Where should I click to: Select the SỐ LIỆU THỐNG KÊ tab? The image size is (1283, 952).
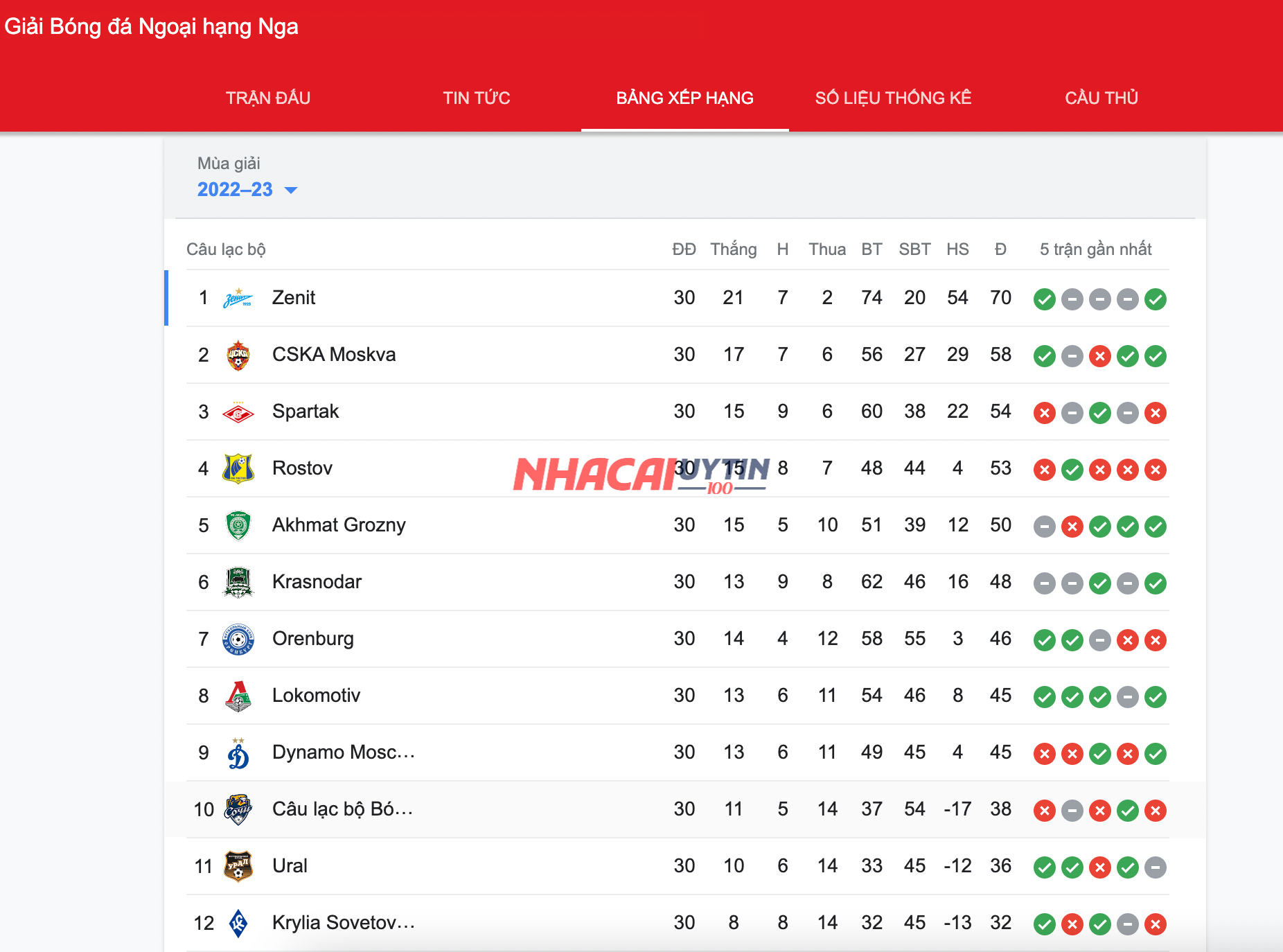coord(893,98)
